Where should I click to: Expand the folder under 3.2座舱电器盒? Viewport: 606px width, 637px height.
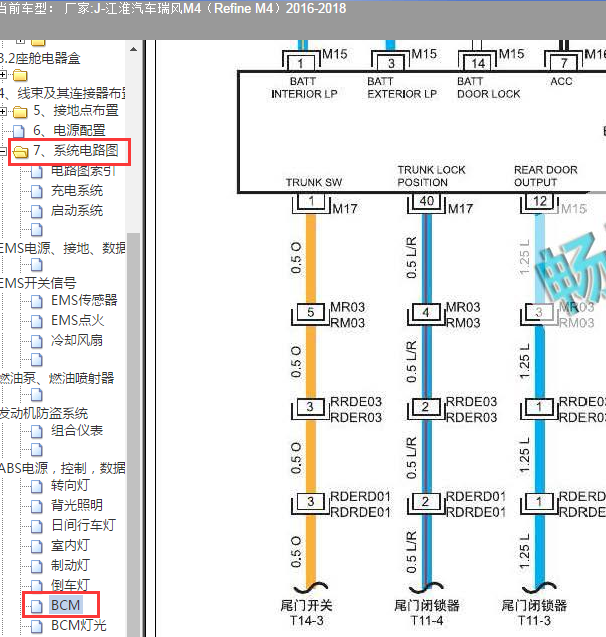point(3,75)
